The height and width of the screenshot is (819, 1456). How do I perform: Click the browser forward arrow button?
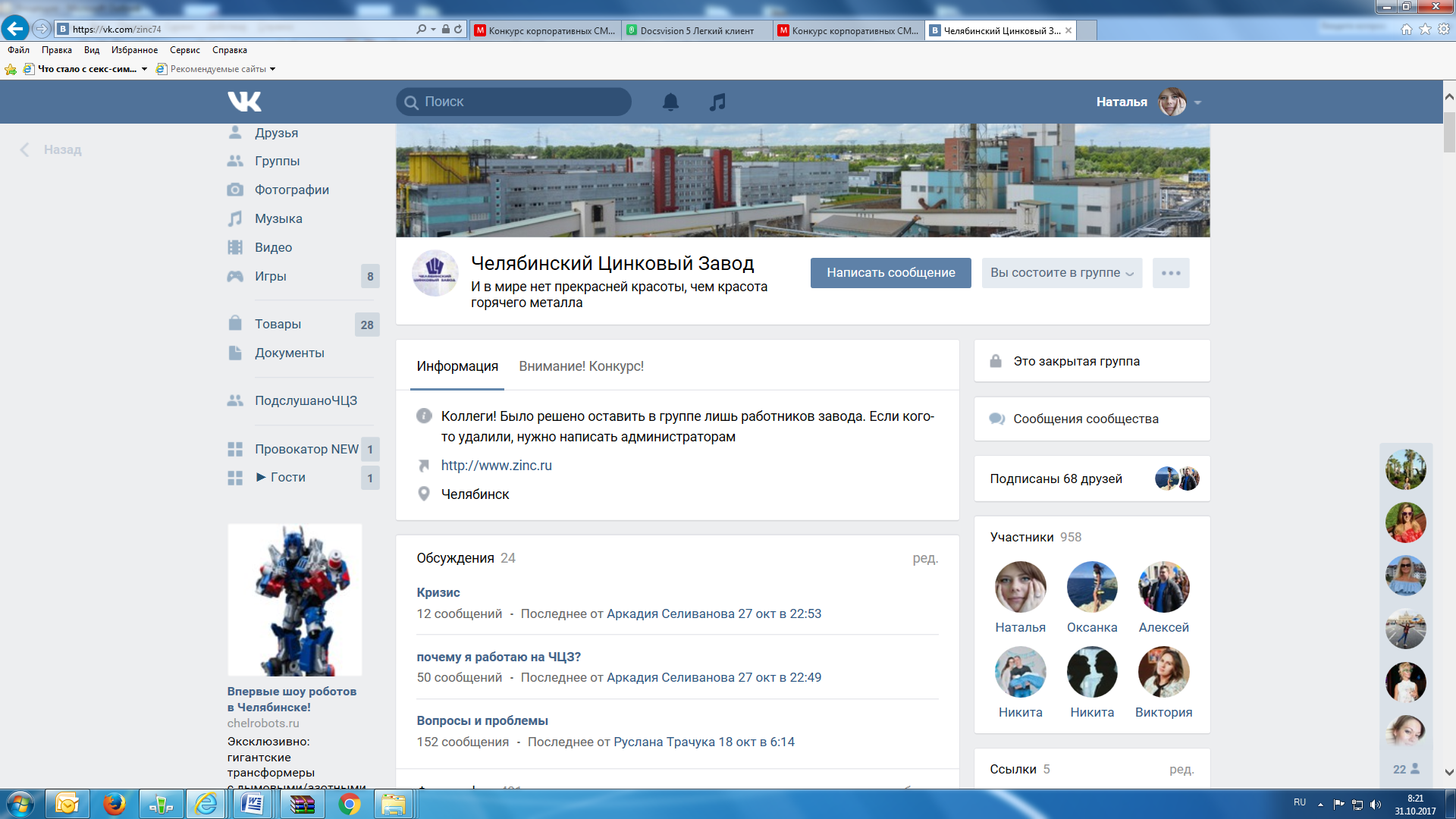coord(42,29)
